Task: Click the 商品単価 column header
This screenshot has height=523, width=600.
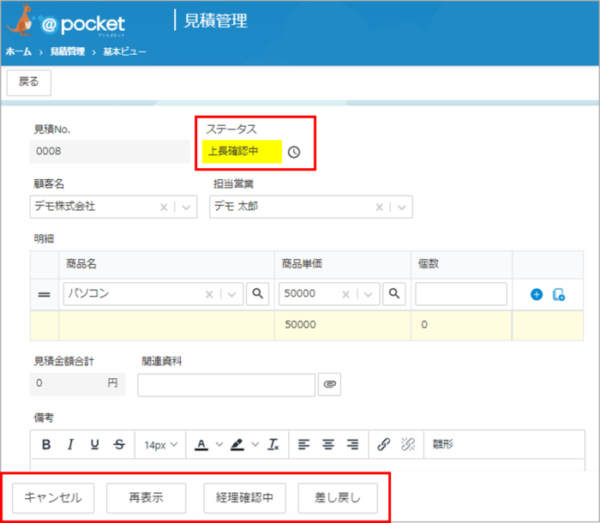Action: [x=302, y=264]
